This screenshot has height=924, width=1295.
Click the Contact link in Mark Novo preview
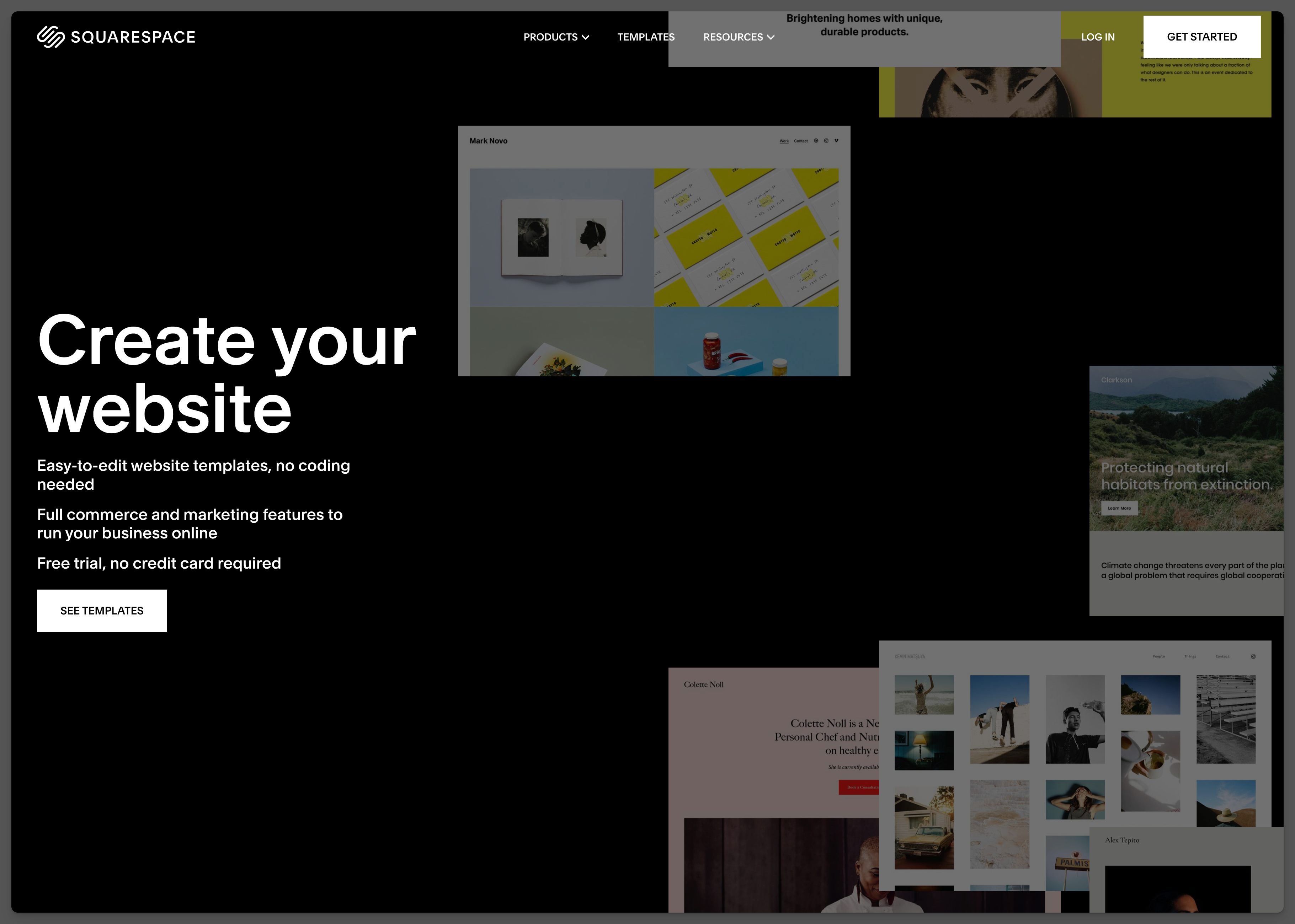click(x=801, y=141)
